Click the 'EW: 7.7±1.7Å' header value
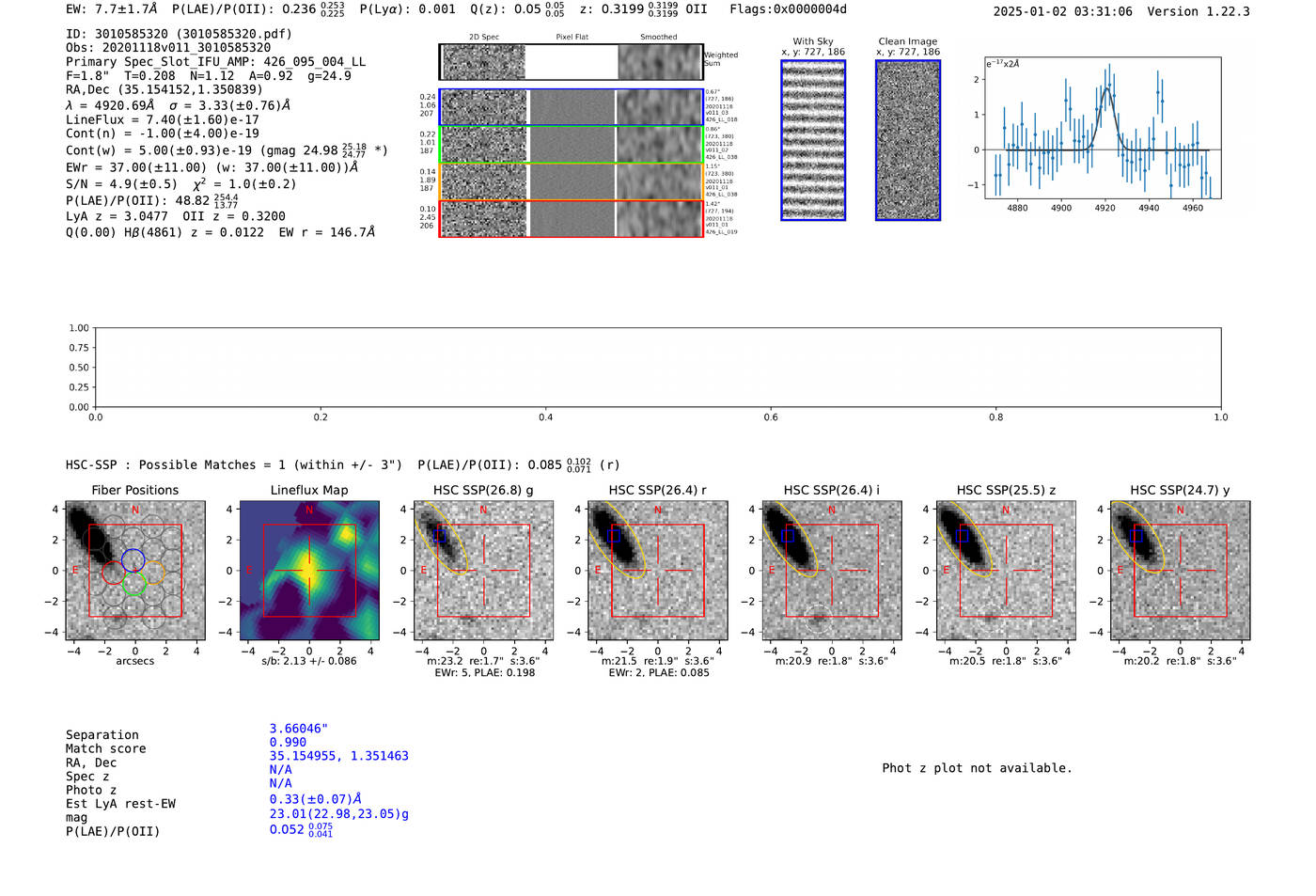The width and height of the screenshot is (1316, 896). click(x=112, y=9)
